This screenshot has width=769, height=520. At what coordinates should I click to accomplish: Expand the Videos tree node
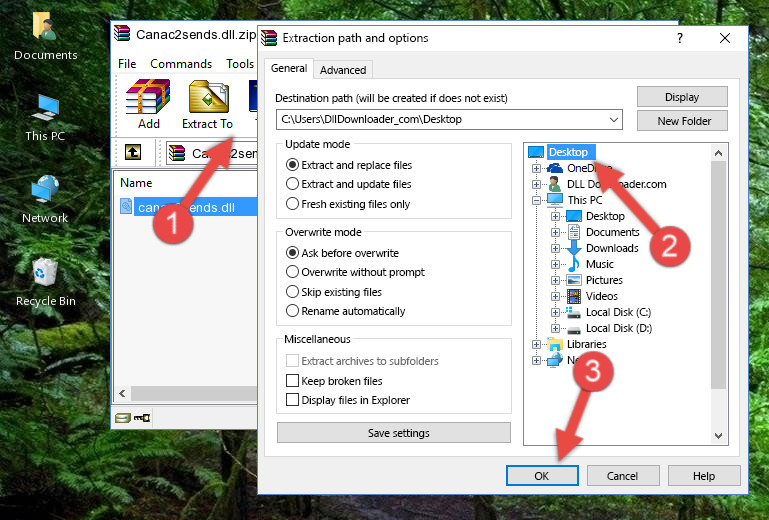pos(555,296)
